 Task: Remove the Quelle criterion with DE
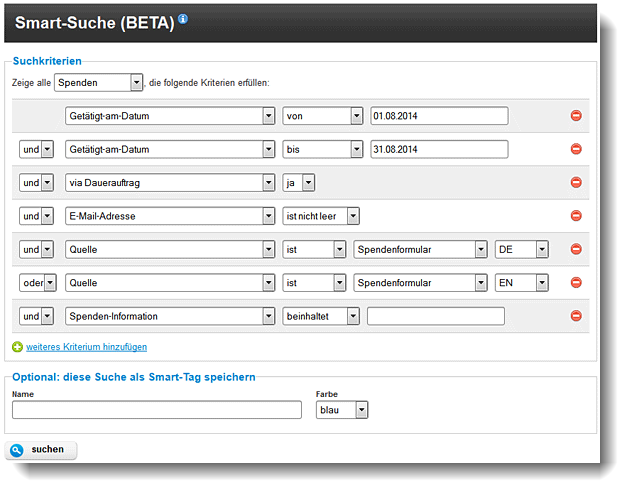pos(576,250)
